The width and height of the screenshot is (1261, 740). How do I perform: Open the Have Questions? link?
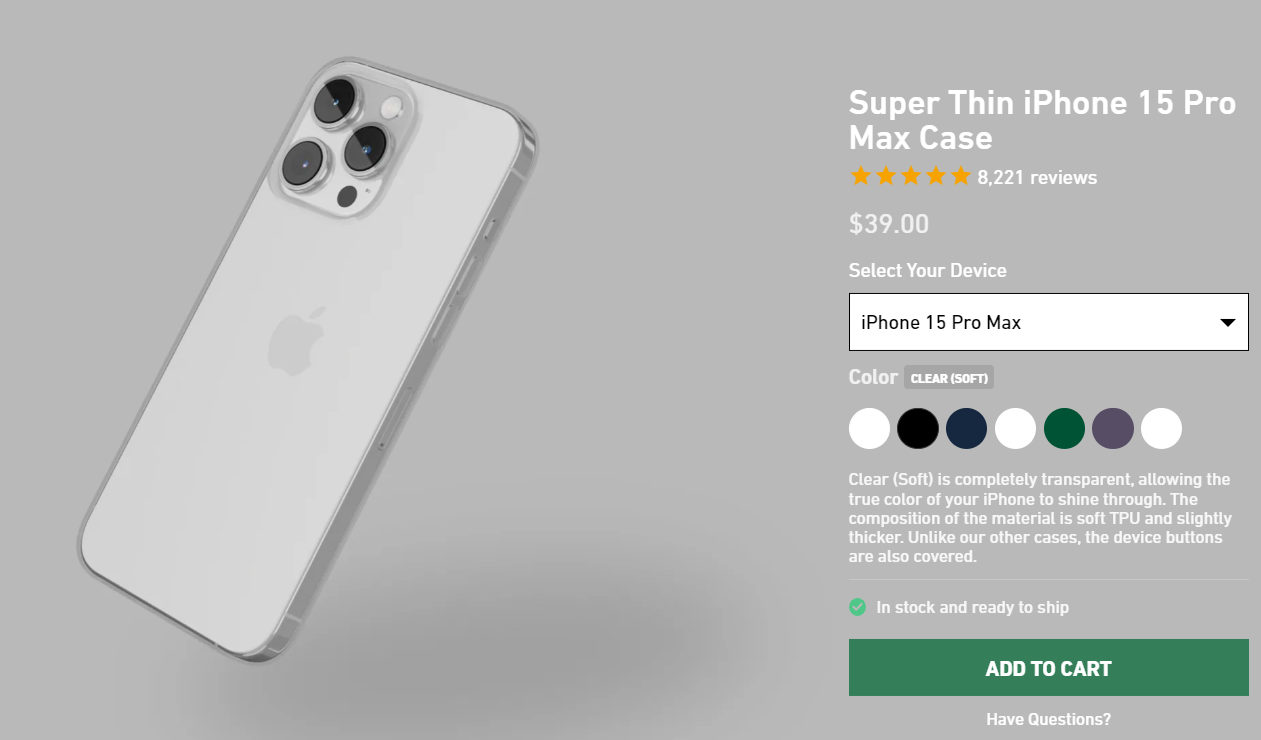click(1048, 719)
